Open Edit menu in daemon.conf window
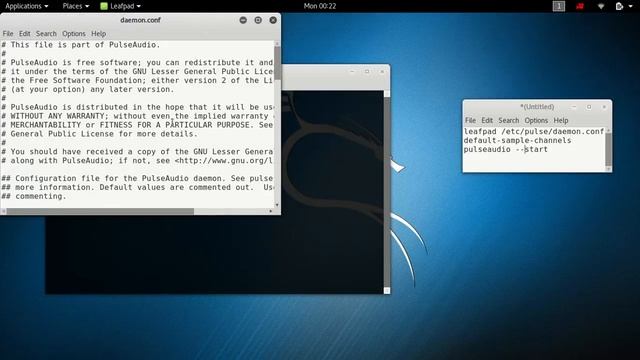This screenshot has width=640, height=360. click(x=24, y=33)
